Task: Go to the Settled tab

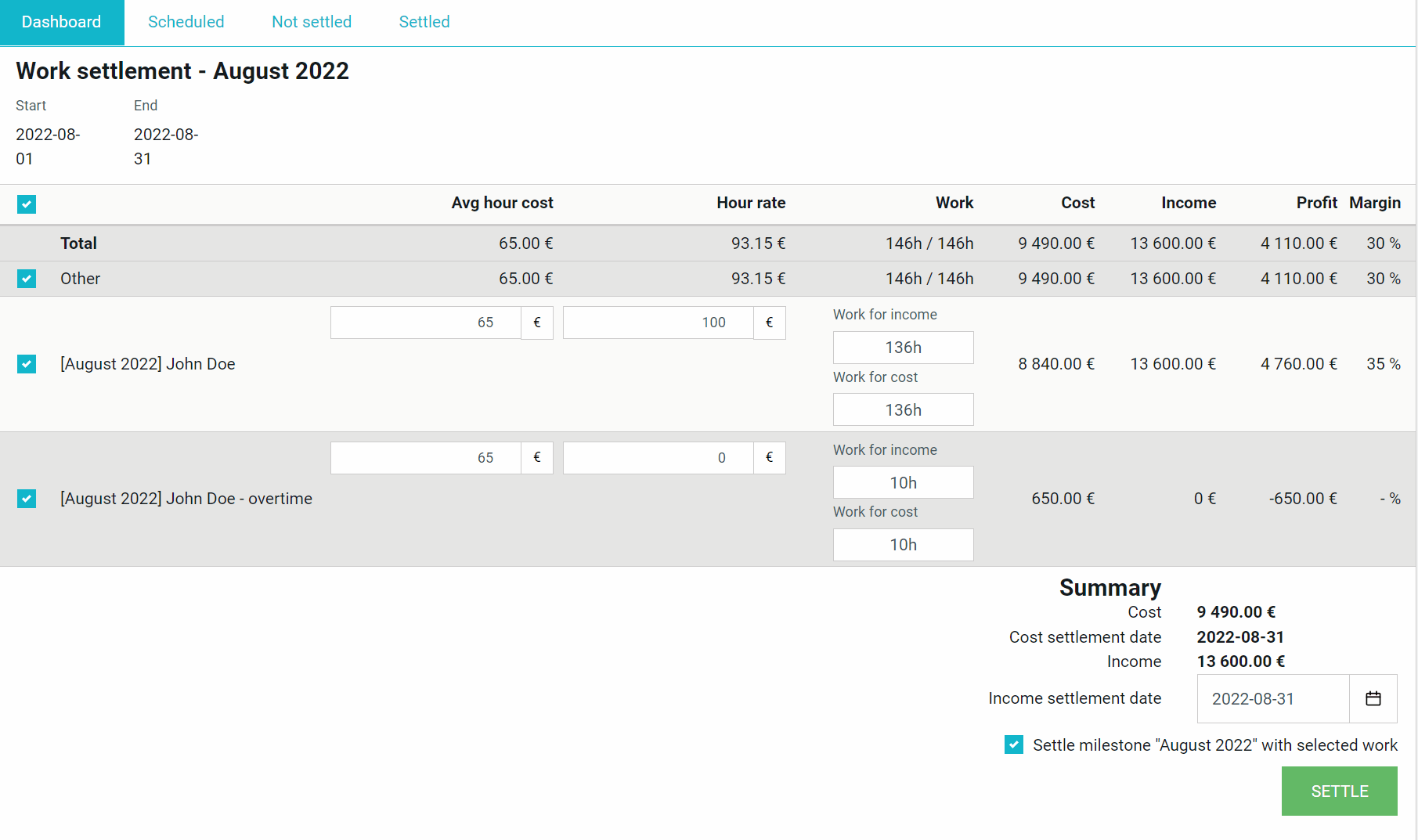Action: [x=424, y=22]
